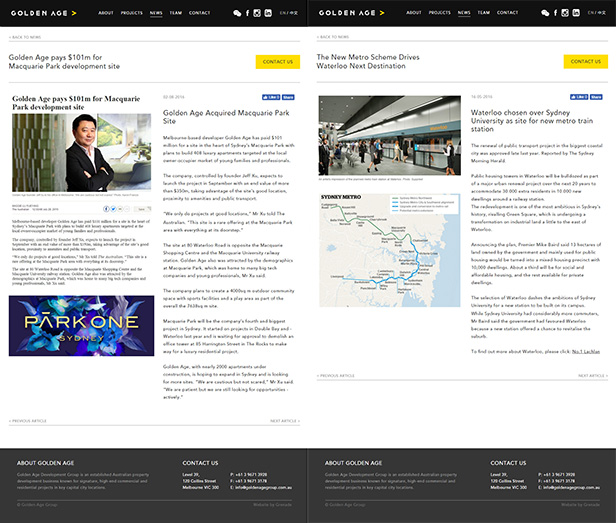Viewport: 616px width, 523px height.
Task: Open Team menu on left page
Action: pyautogui.click(x=176, y=13)
